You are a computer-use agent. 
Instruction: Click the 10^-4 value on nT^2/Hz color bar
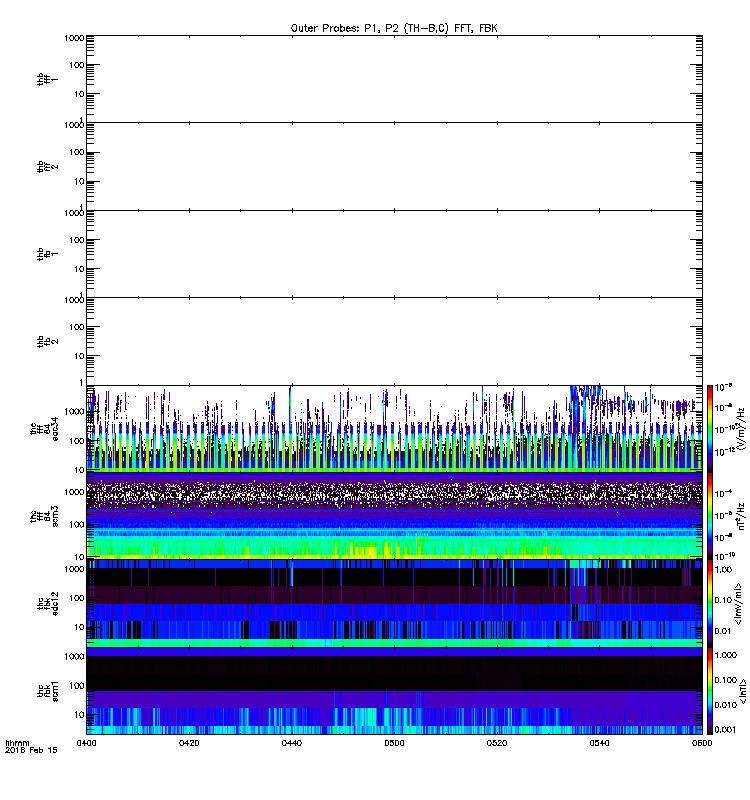click(x=724, y=493)
